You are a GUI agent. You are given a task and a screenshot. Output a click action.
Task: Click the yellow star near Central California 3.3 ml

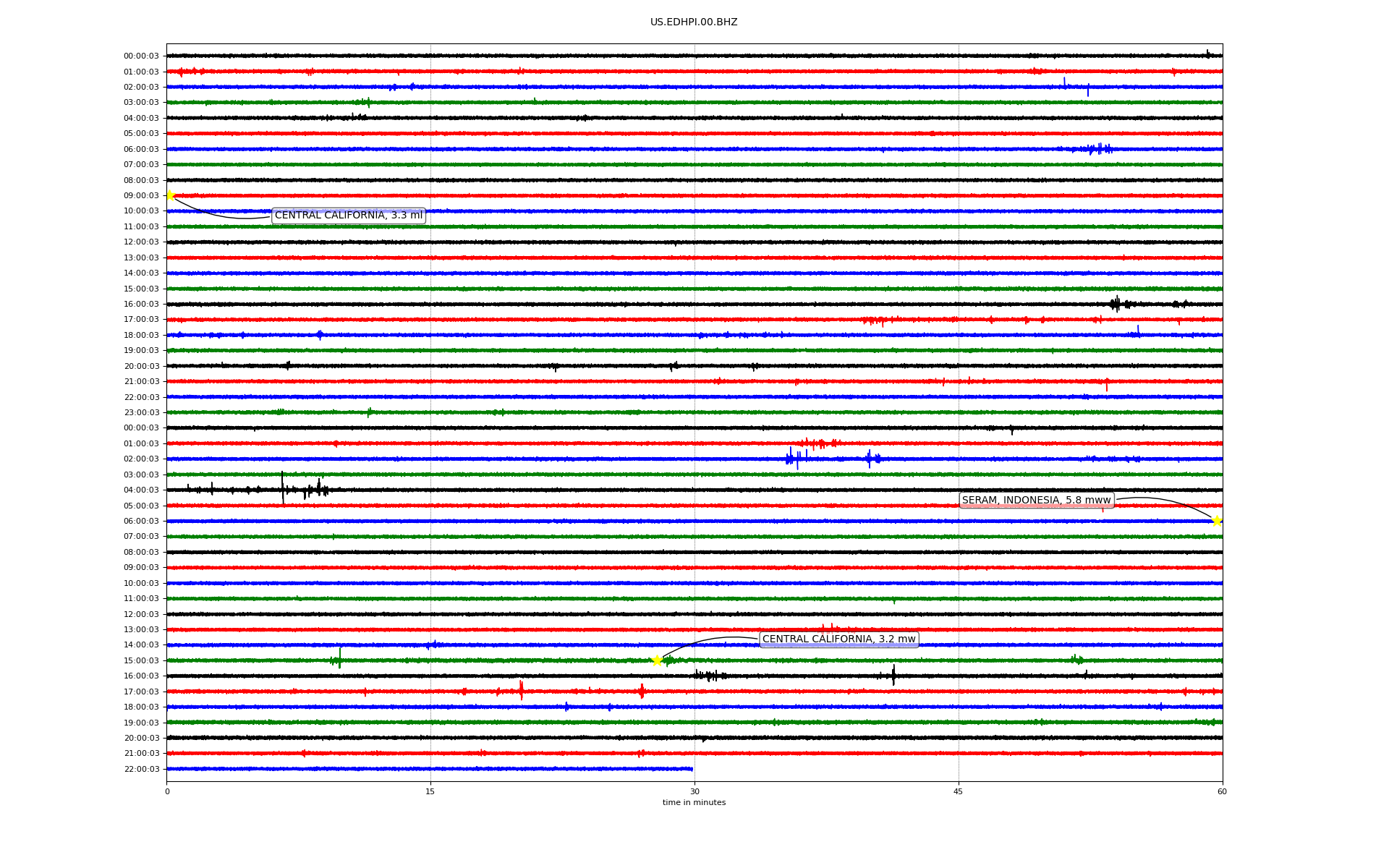click(x=170, y=195)
